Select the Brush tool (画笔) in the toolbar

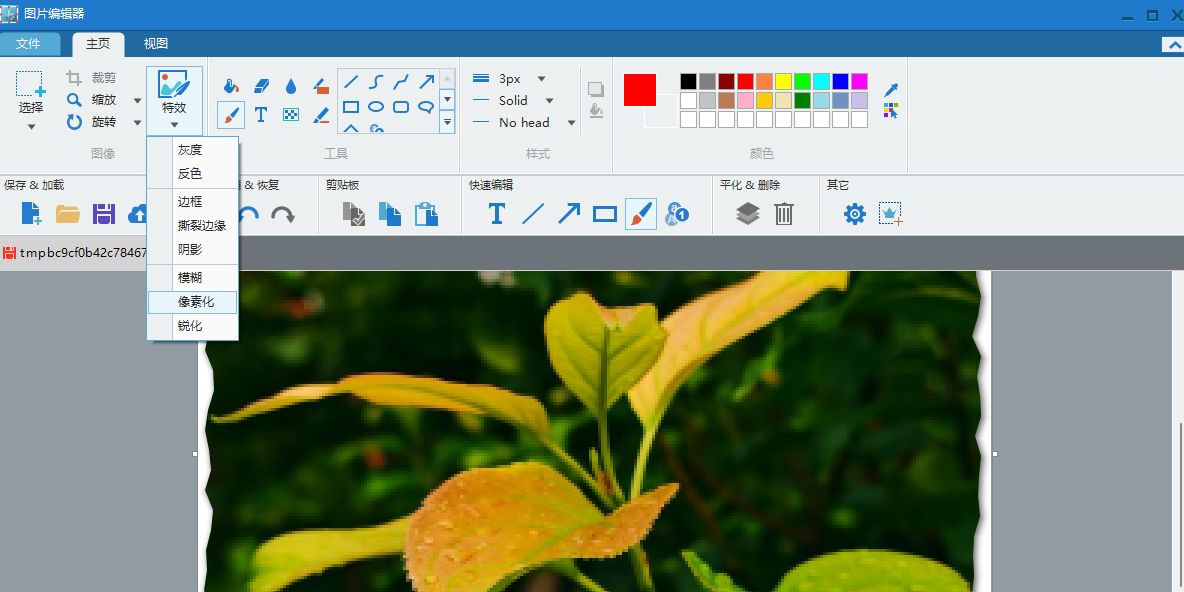[230, 113]
